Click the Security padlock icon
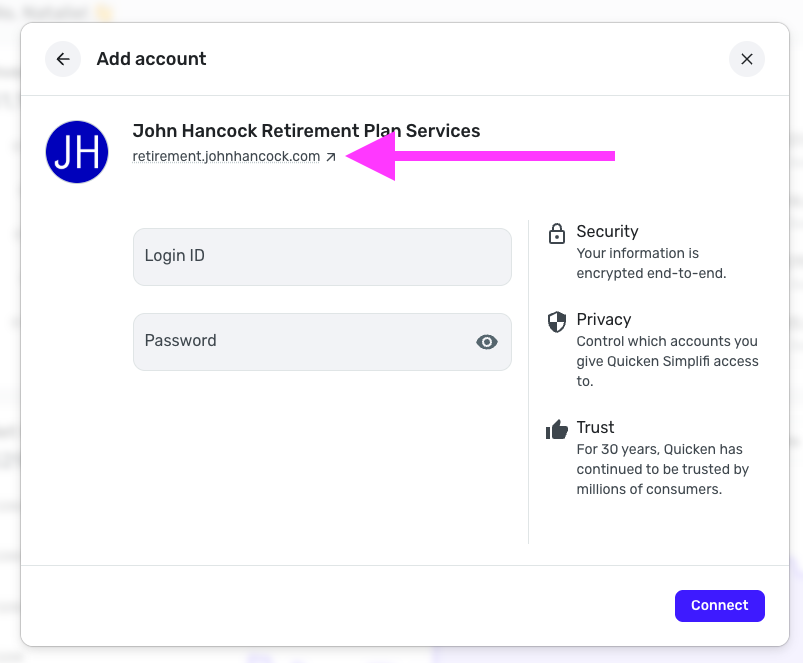 pos(557,233)
